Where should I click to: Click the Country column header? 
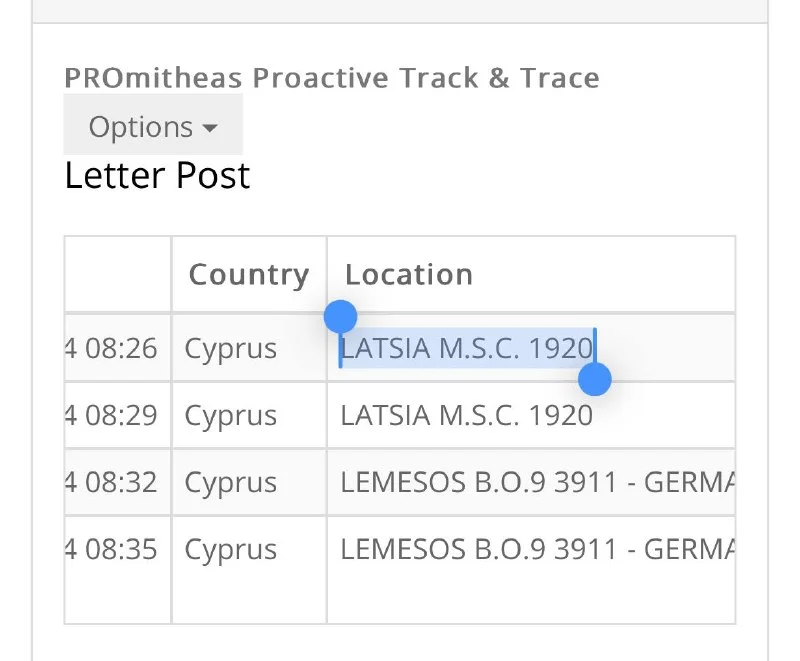point(248,274)
